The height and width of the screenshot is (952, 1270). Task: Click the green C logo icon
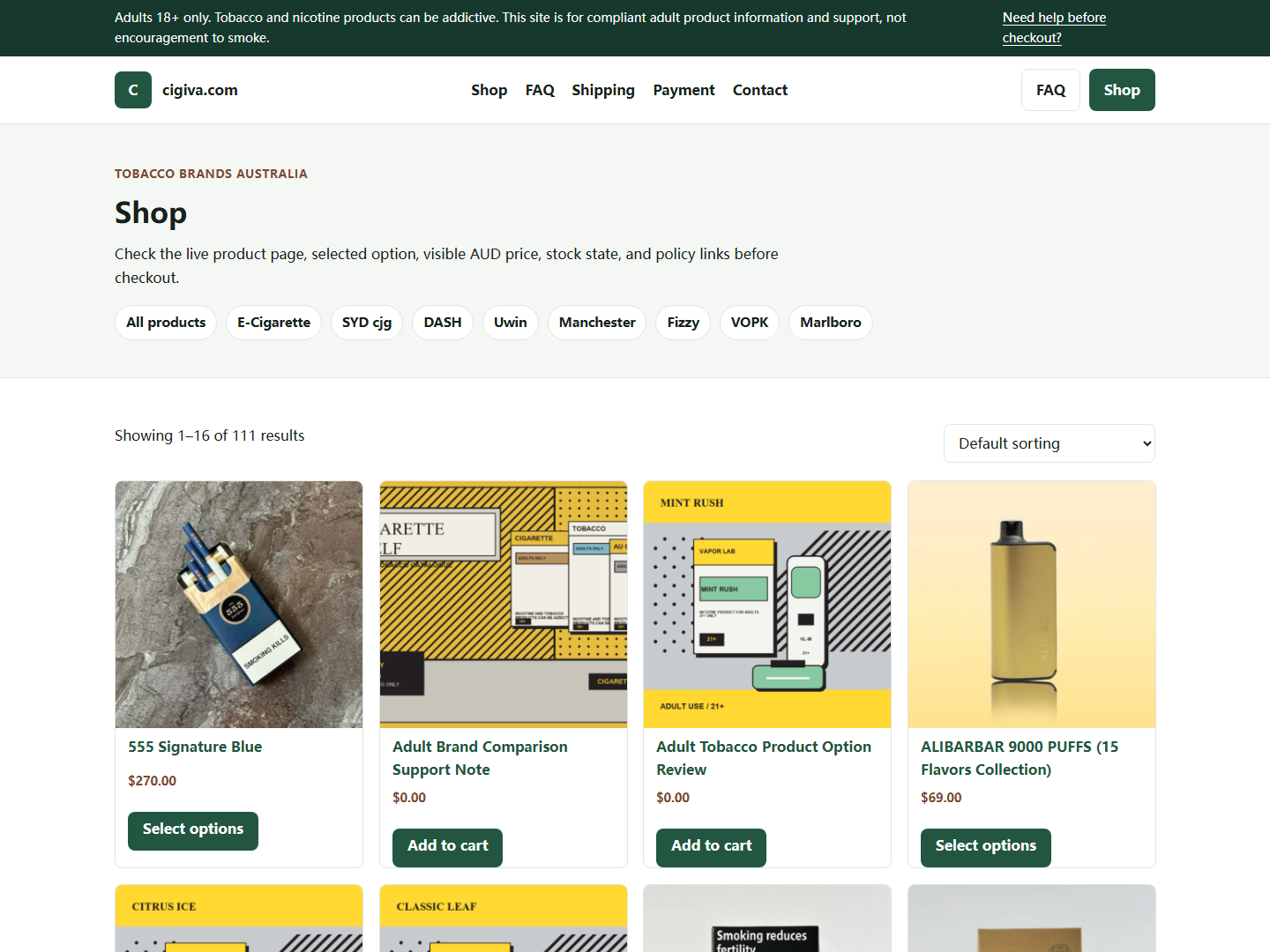point(133,90)
